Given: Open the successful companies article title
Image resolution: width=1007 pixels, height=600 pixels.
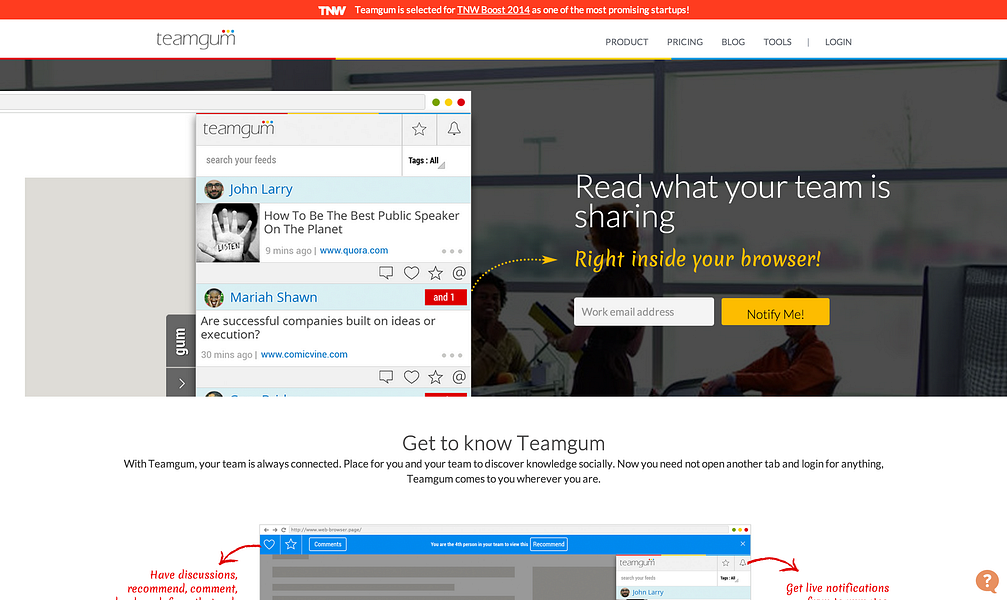Looking at the screenshot, I should click(x=318, y=328).
